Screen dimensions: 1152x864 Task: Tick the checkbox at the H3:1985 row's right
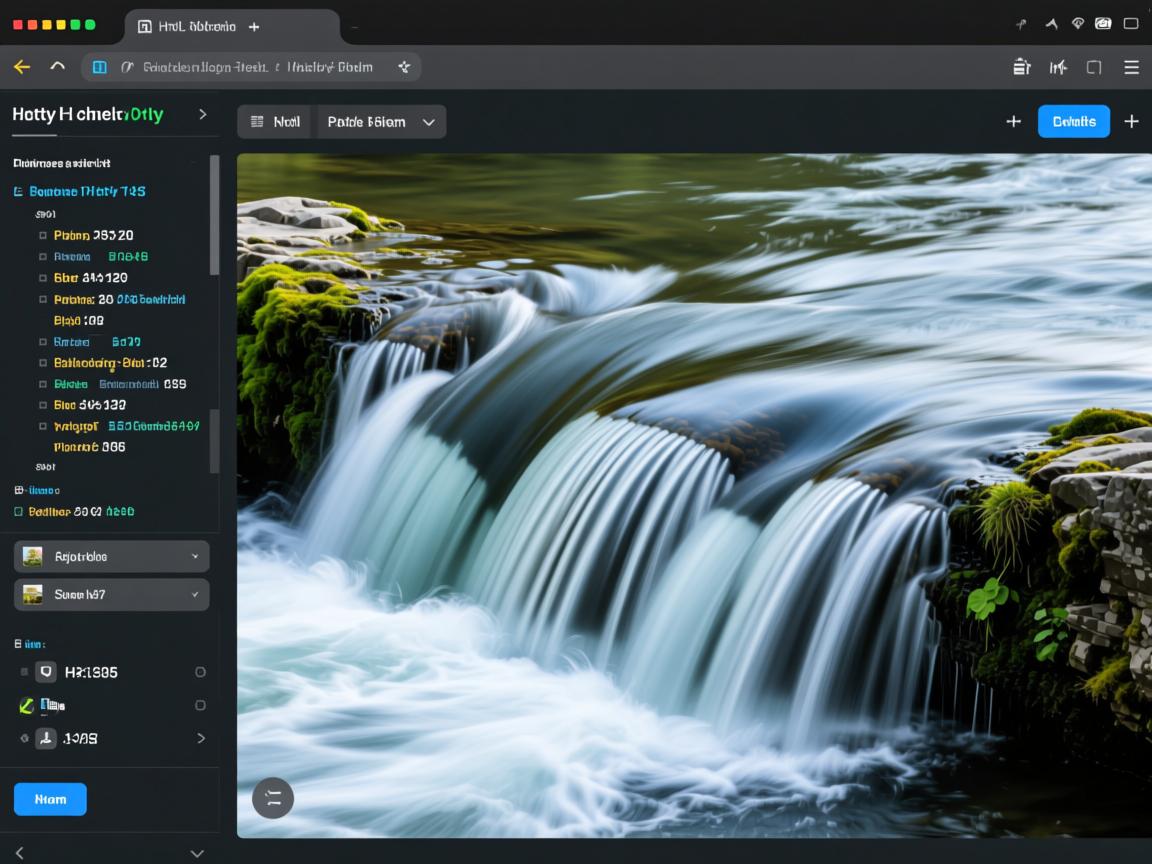click(200, 672)
